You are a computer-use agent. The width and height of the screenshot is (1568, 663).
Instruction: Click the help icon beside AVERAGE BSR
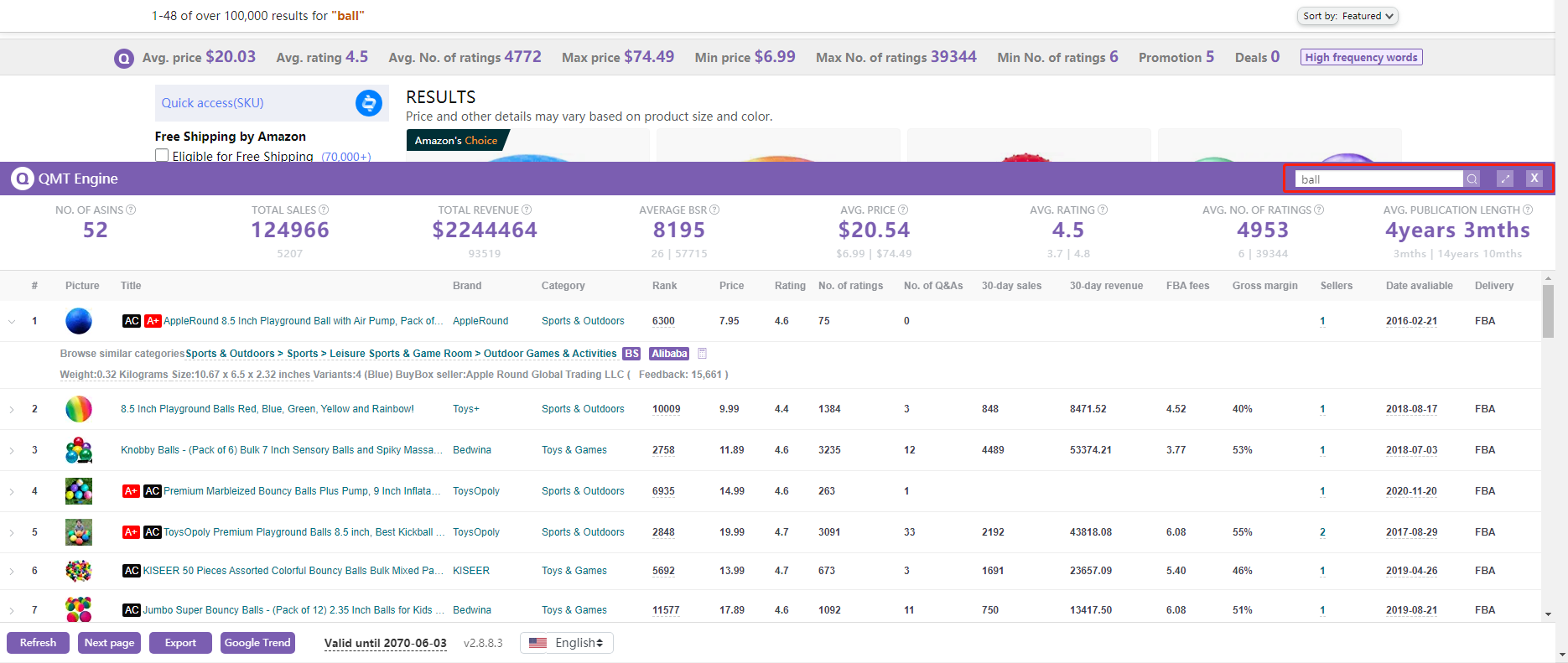pyautogui.click(x=714, y=210)
